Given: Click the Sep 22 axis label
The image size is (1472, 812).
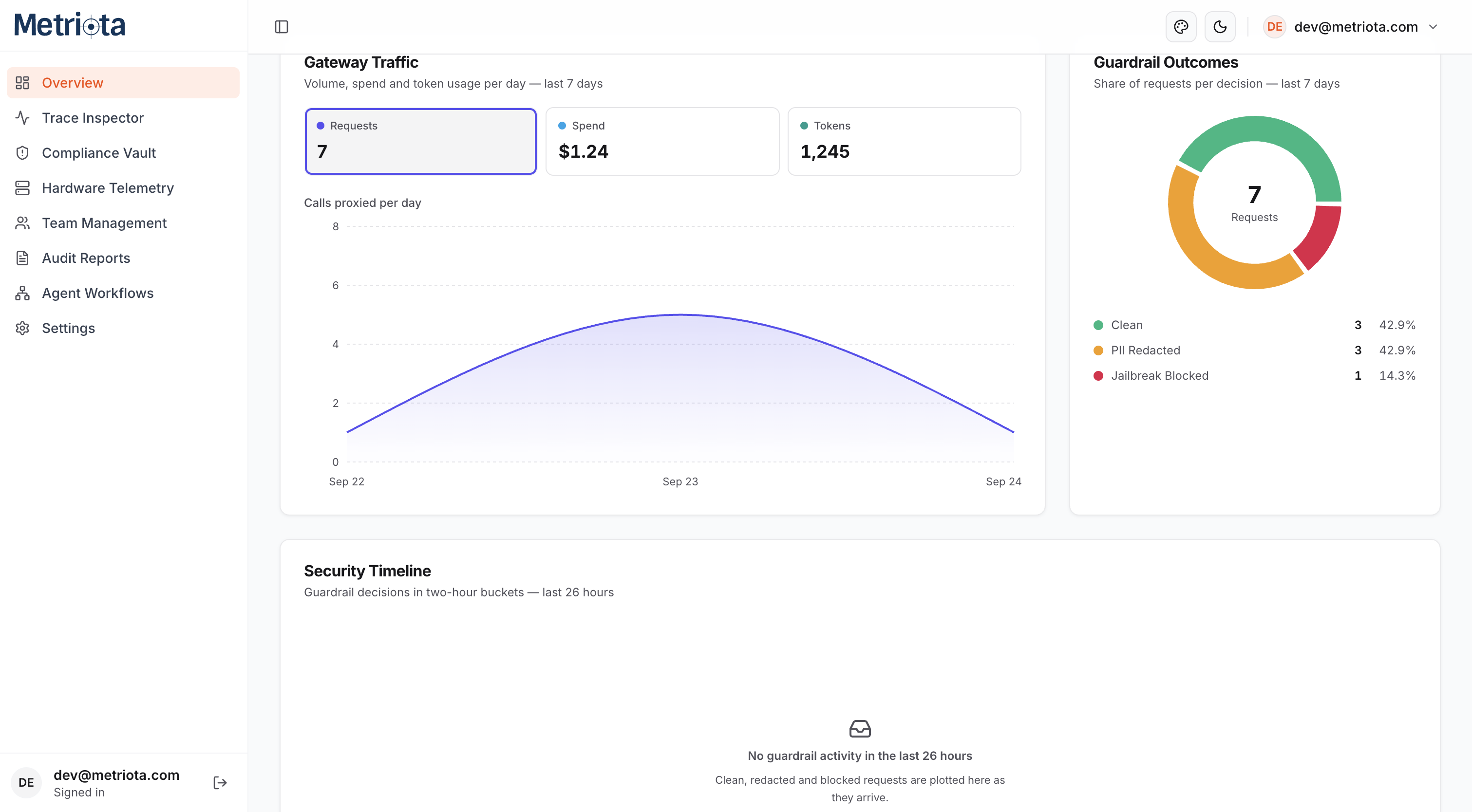Looking at the screenshot, I should coord(346,481).
